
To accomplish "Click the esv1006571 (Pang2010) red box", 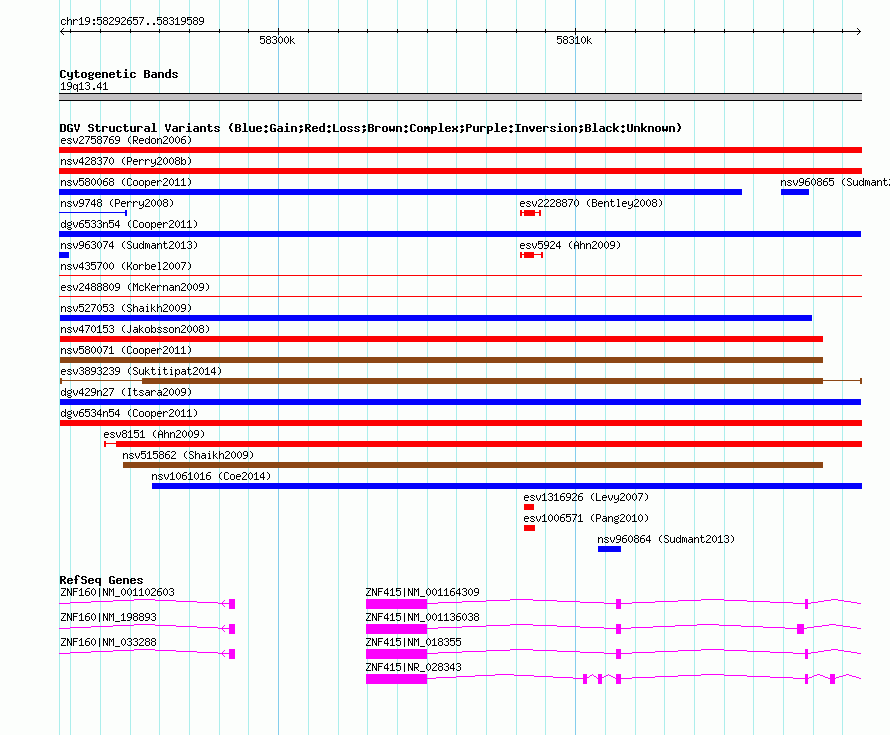I will tap(530, 528).
